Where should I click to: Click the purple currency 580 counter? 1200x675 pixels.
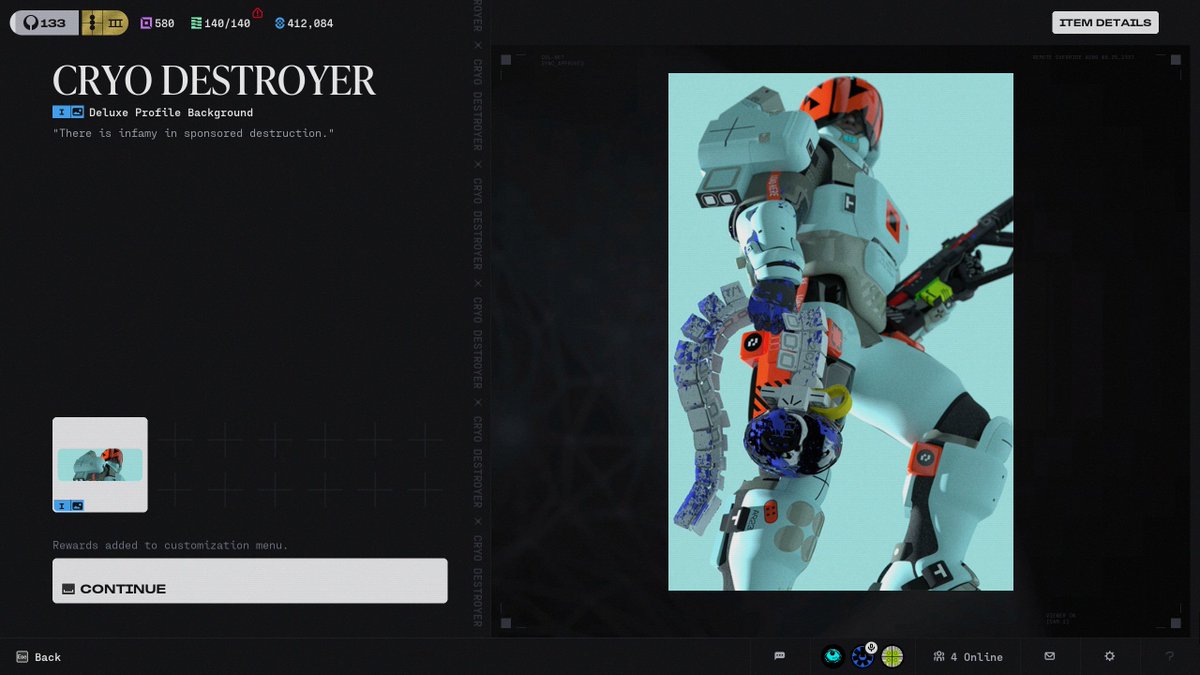pos(157,23)
